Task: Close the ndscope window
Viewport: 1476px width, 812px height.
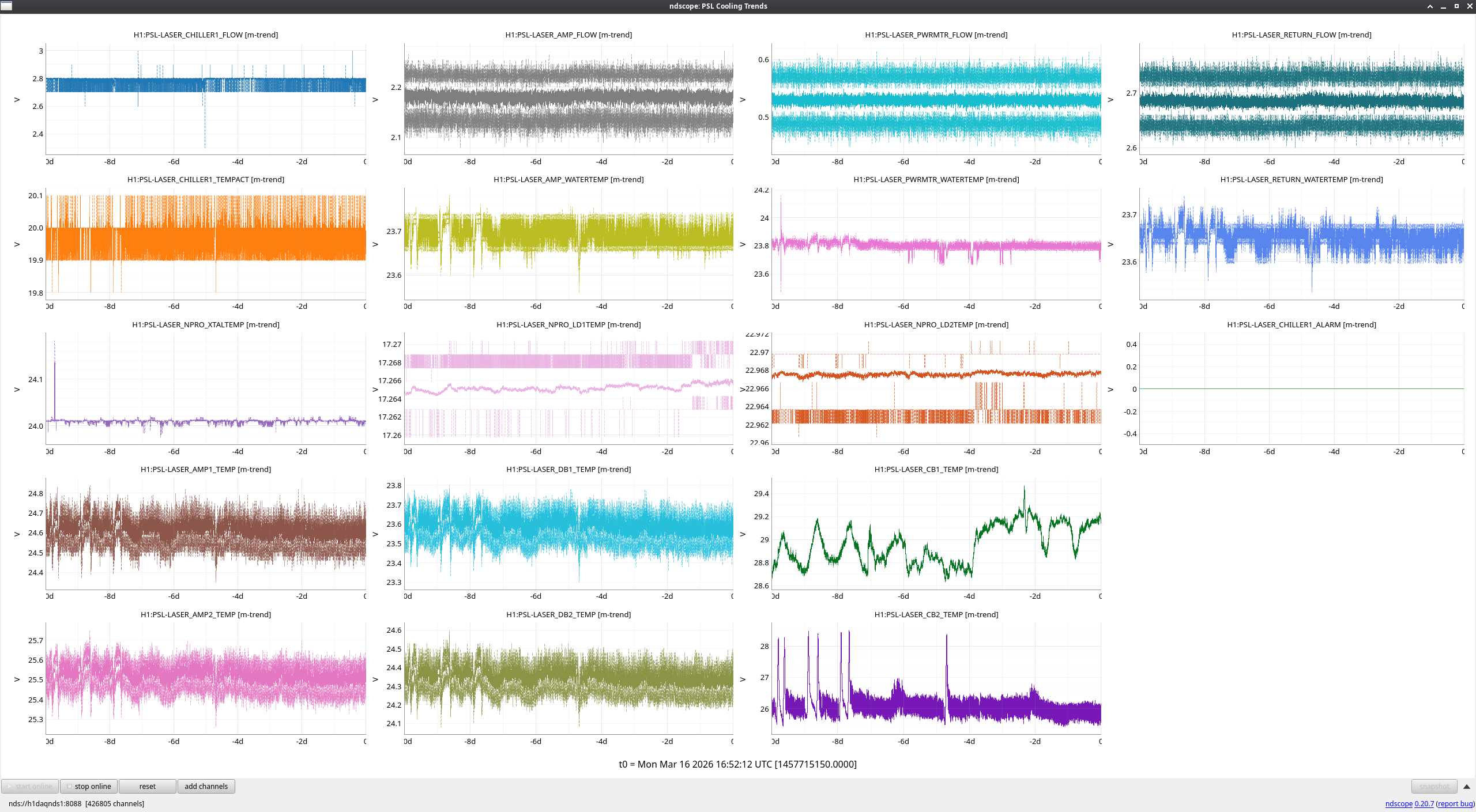Action: pyautogui.click(x=1470, y=6)
